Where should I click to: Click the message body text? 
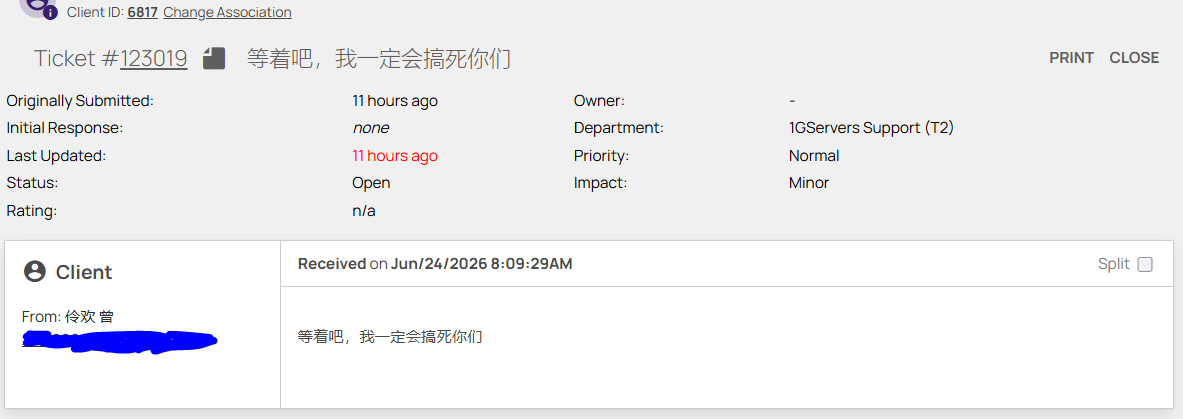390,337
